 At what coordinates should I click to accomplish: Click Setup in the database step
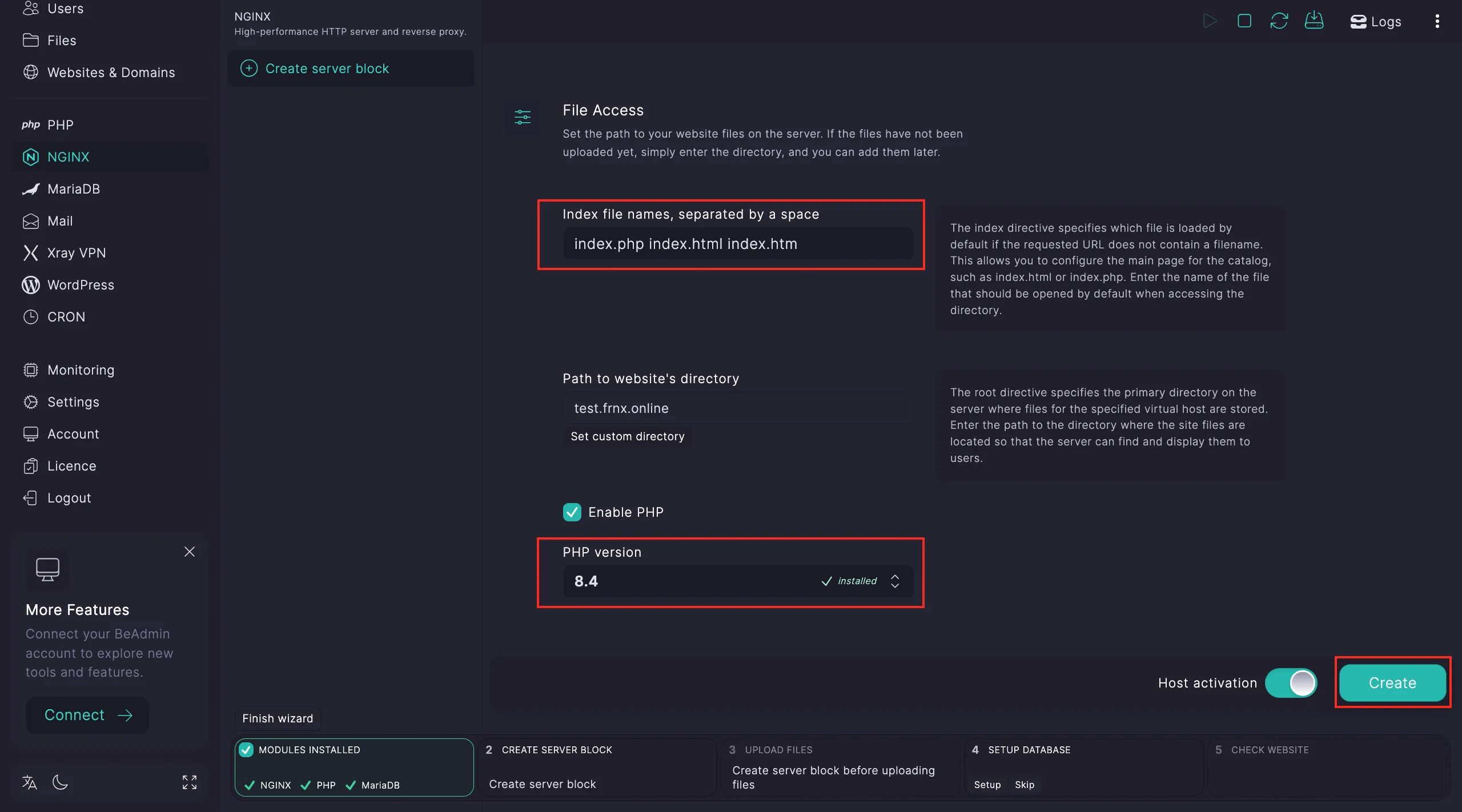click(x=987, y=785)
